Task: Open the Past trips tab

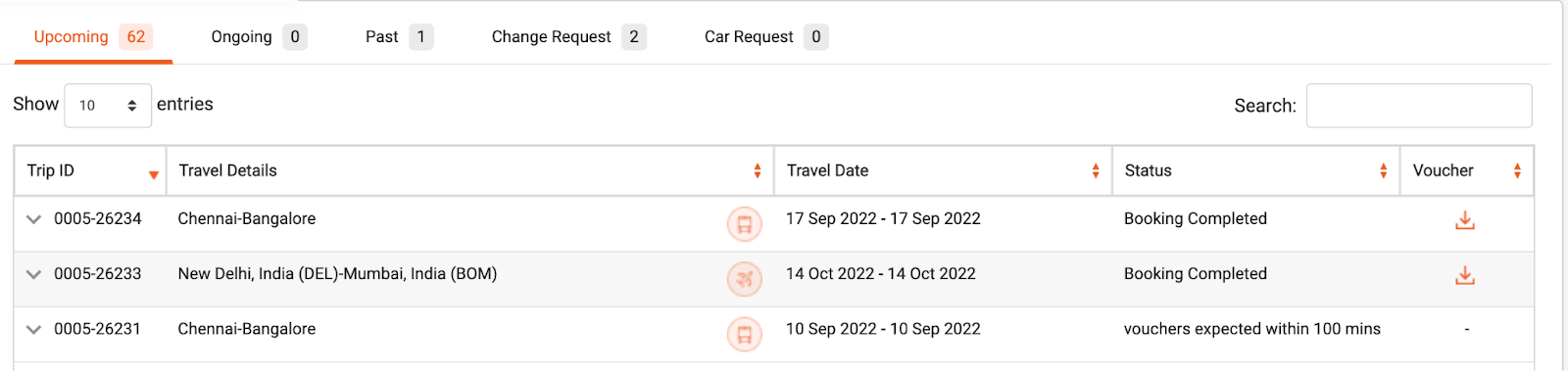Action: pos(399,37)
